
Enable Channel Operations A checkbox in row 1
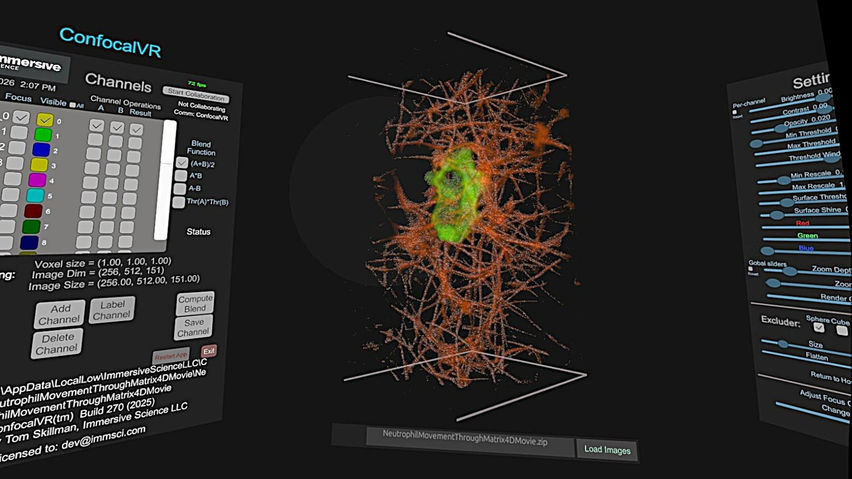click(96, 139)
